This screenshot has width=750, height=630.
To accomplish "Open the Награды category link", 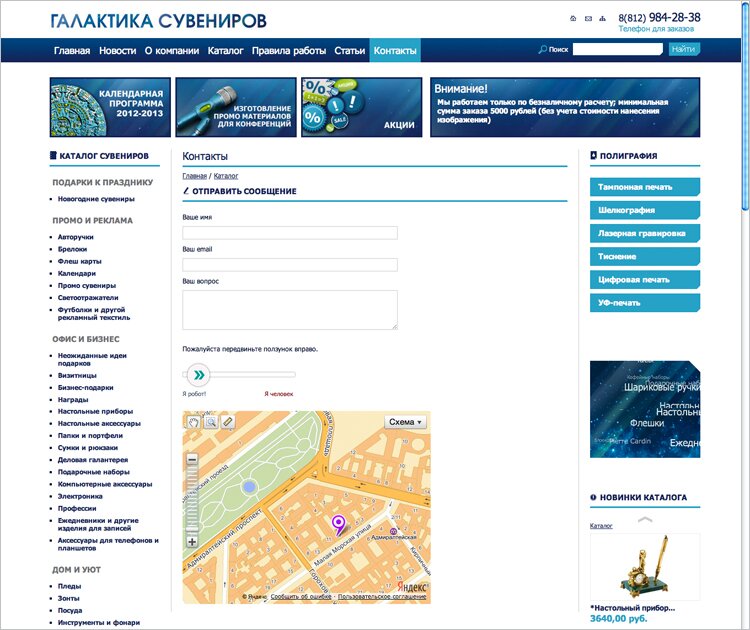I will tap(73, 399).
